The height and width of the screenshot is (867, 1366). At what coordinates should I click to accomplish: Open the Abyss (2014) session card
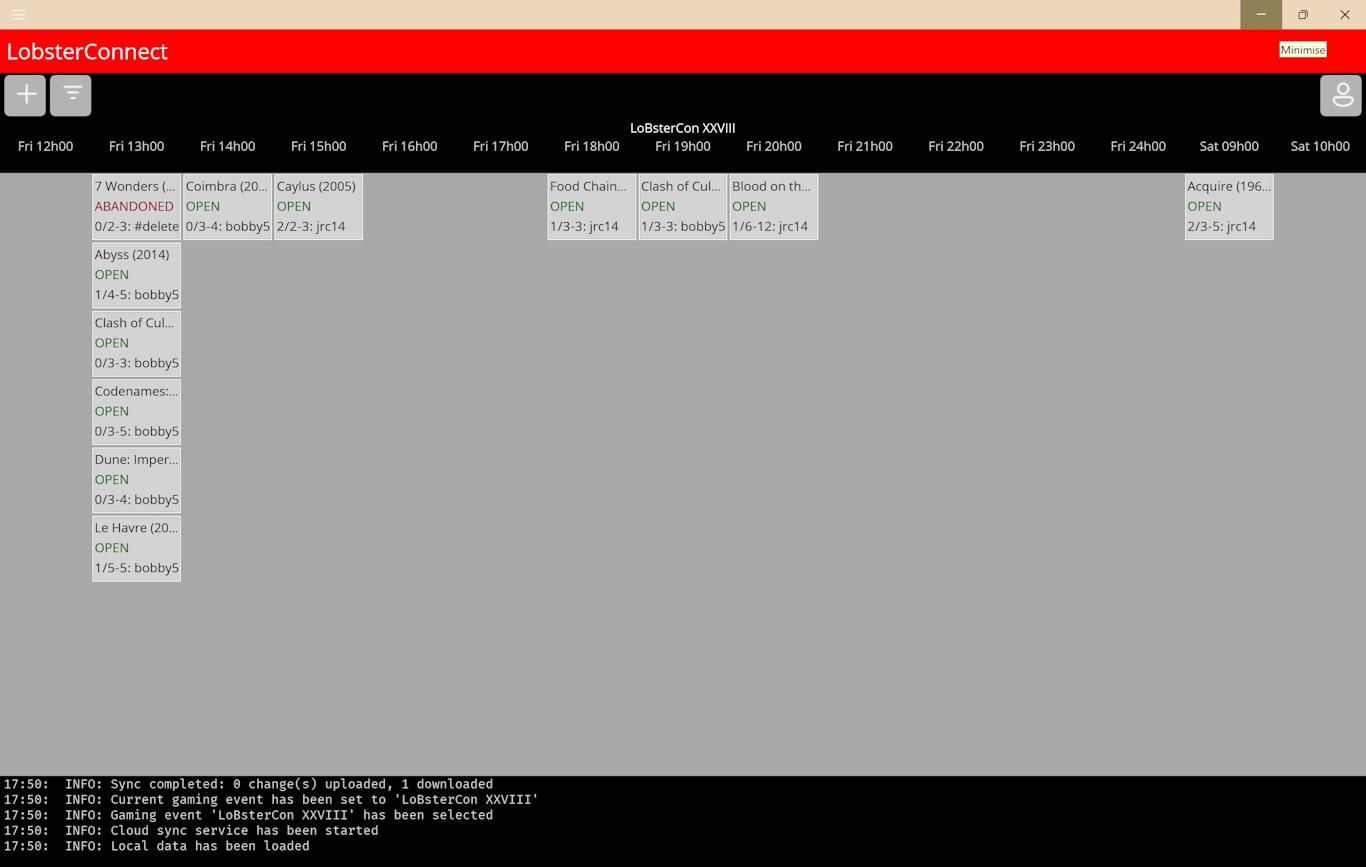pyautogui.click(x=136, y=274)
